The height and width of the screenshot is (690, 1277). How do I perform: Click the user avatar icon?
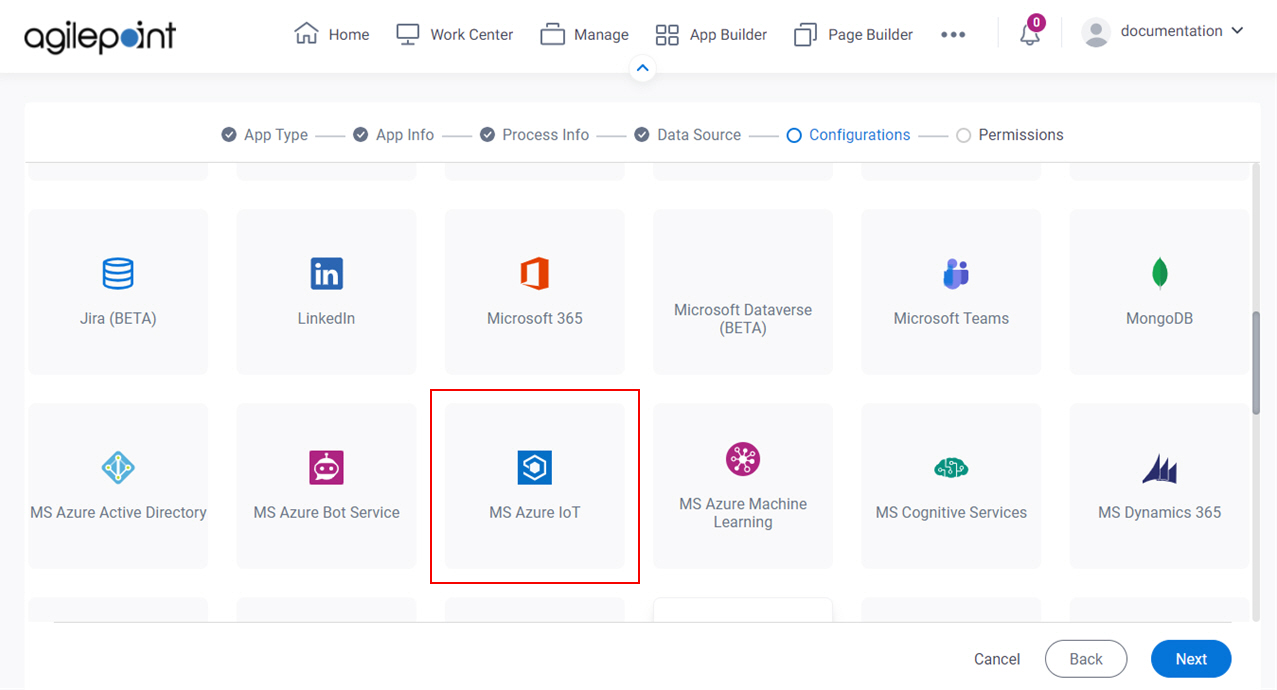(x=1096, y=33)
